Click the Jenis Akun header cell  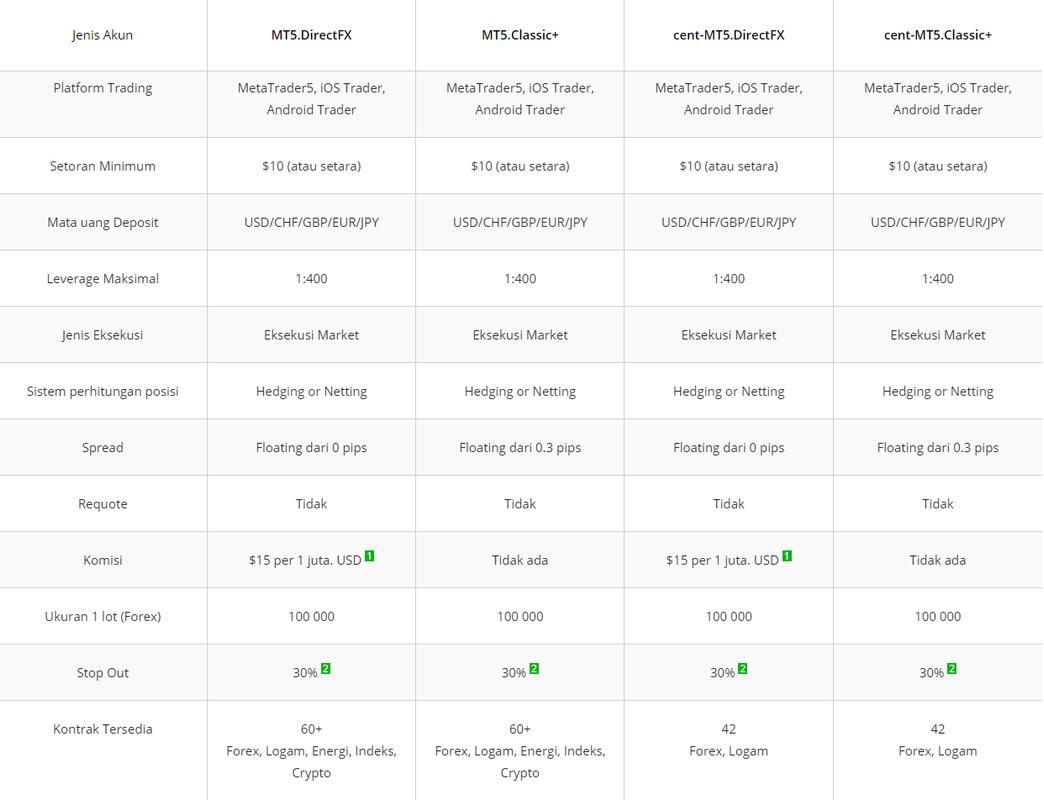[103, 35]
